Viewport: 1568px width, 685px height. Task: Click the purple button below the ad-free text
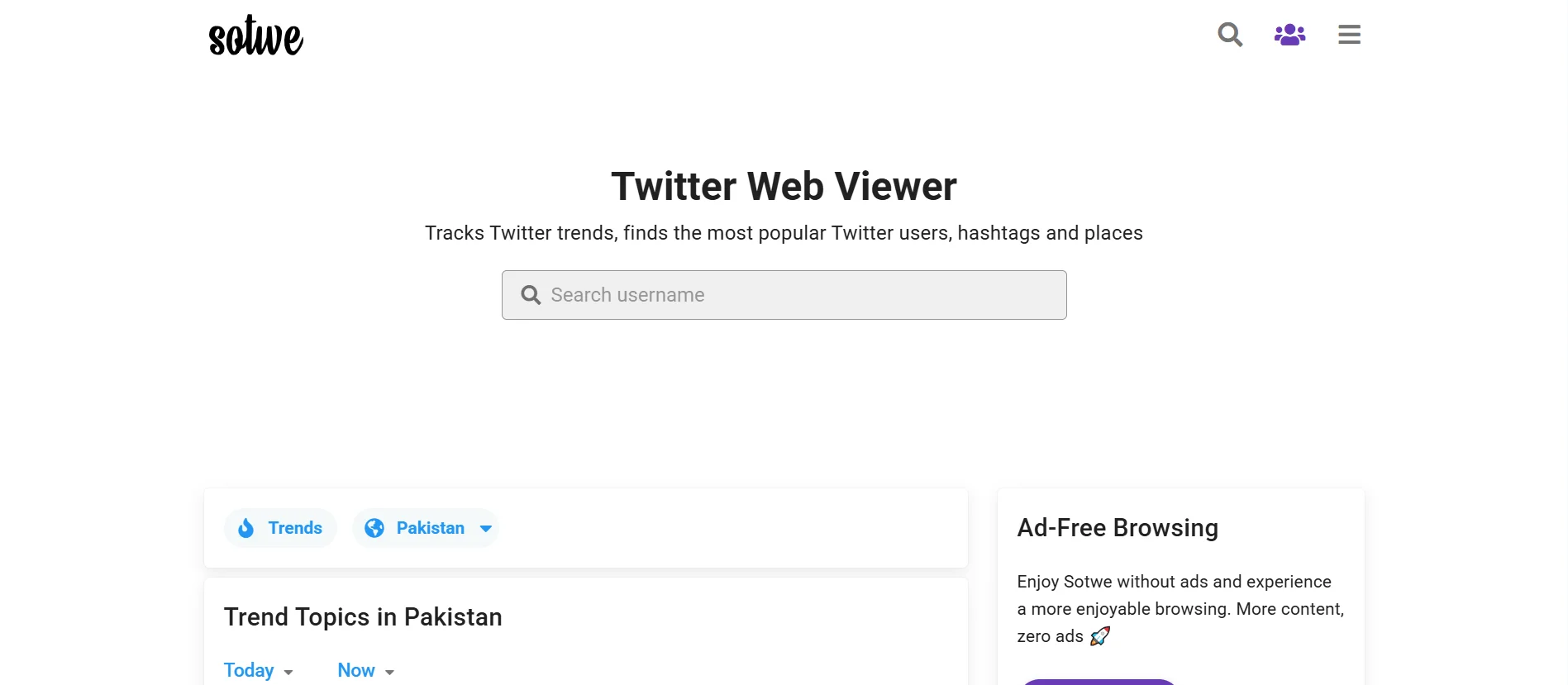[x=1099, y=683]
